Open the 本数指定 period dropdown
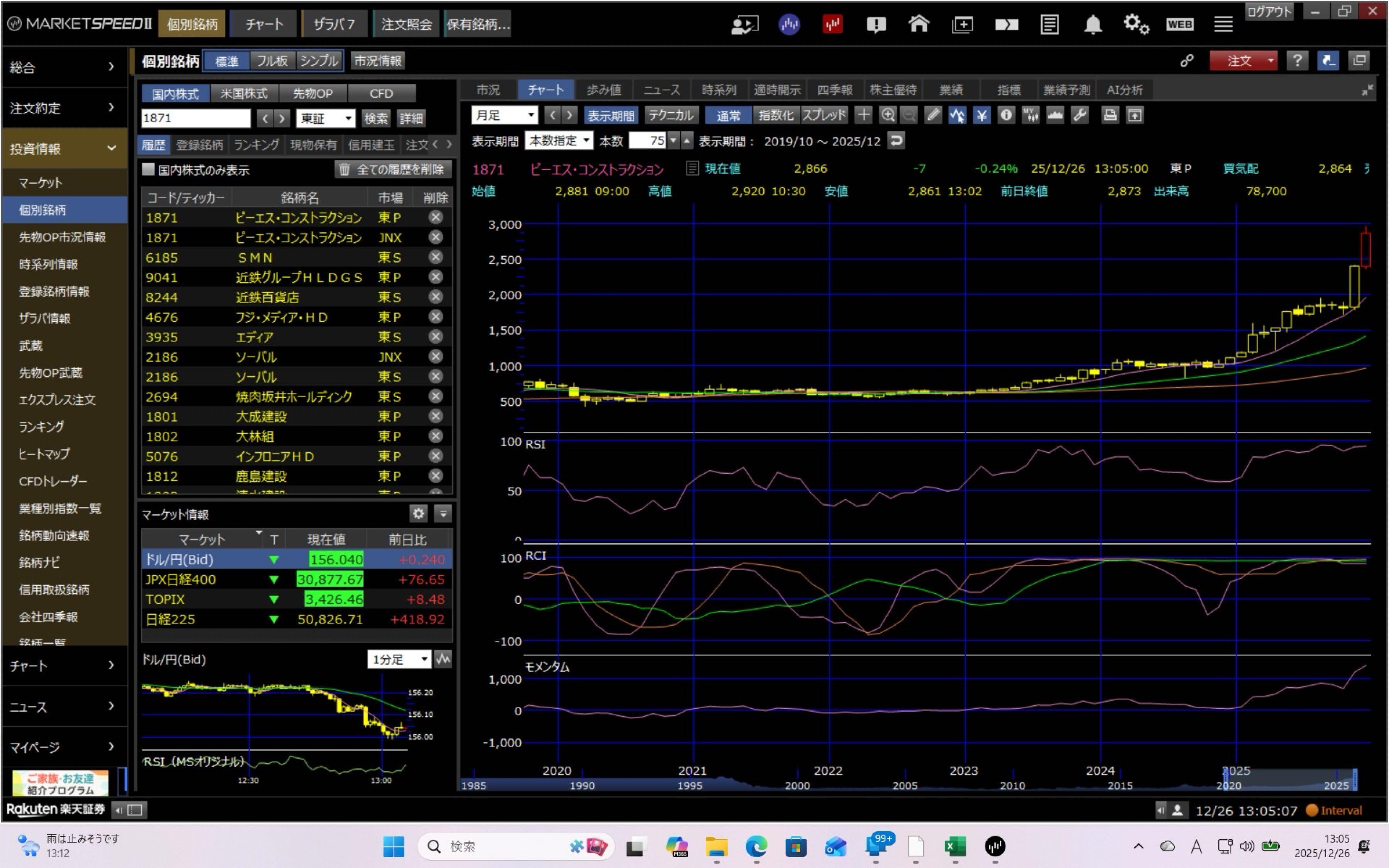1389x868 pixels. [x=558, y=141]
